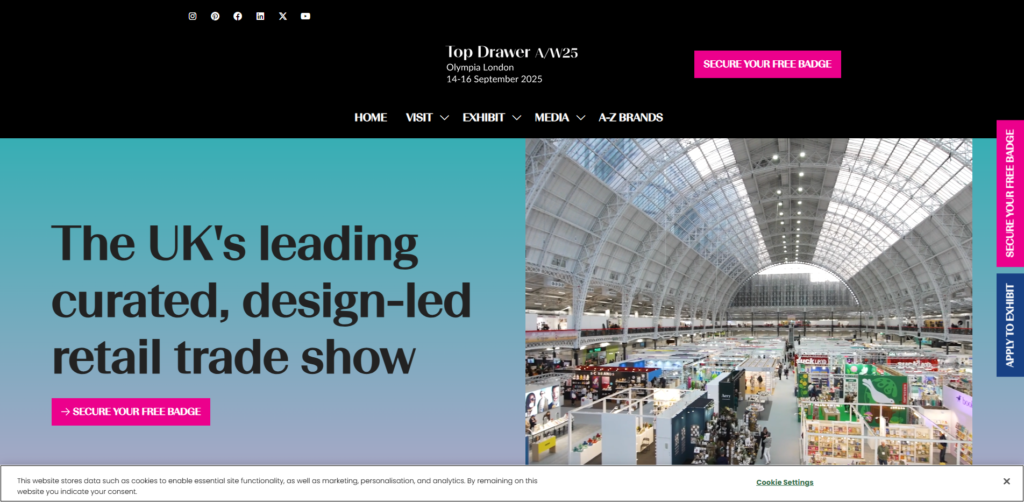
Task: Click the '14-16 September 2025' date text
Action: pyautogui.click(x=494, y=80)
